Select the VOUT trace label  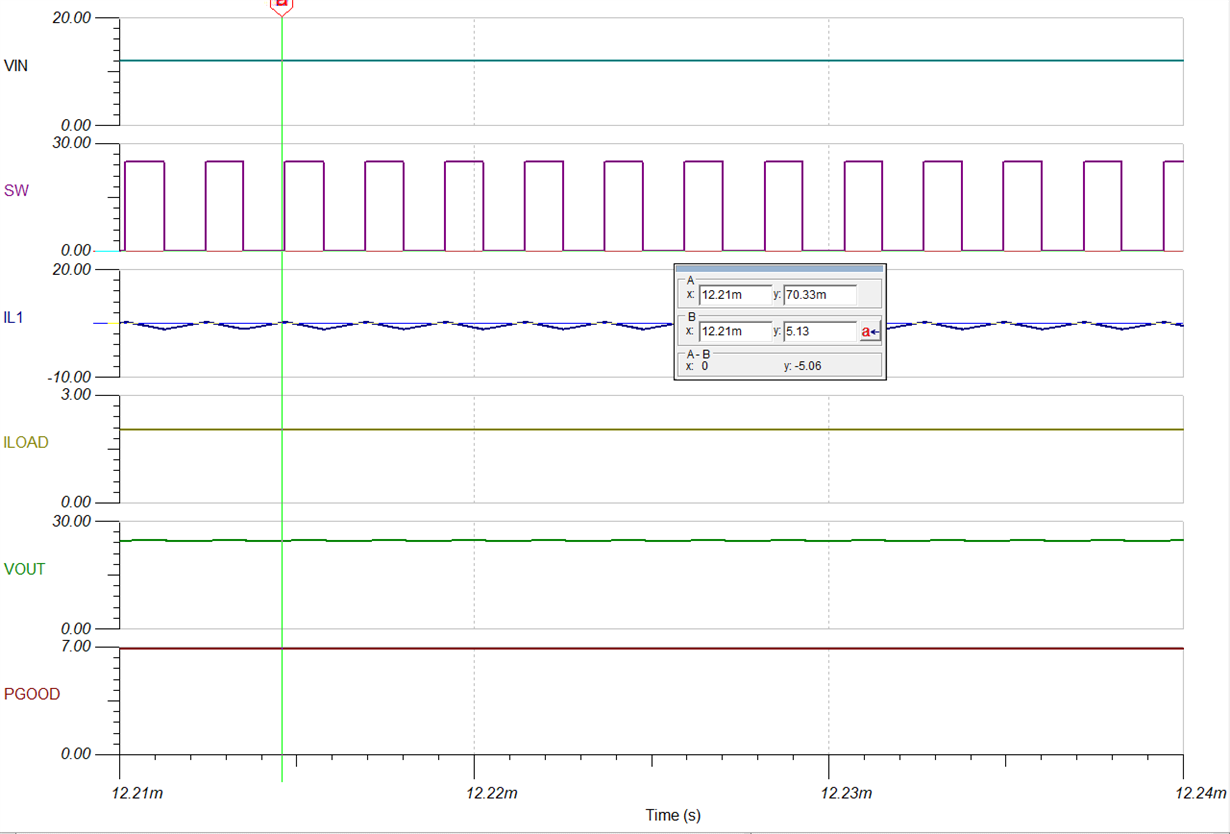(24, 569)
